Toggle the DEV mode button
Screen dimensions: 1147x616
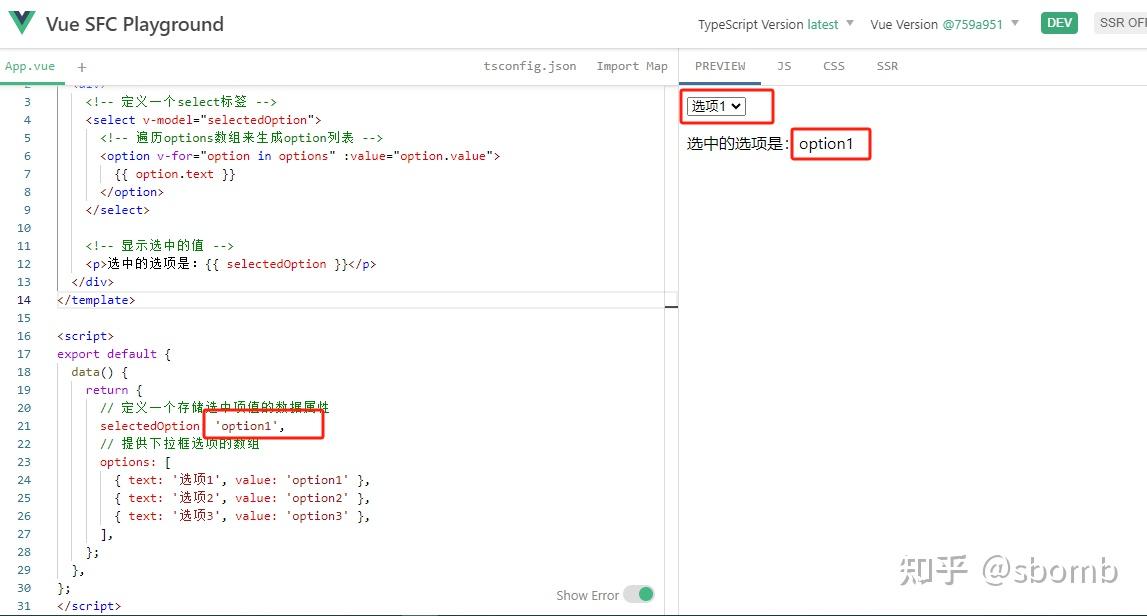click(x=1059, y=23)
